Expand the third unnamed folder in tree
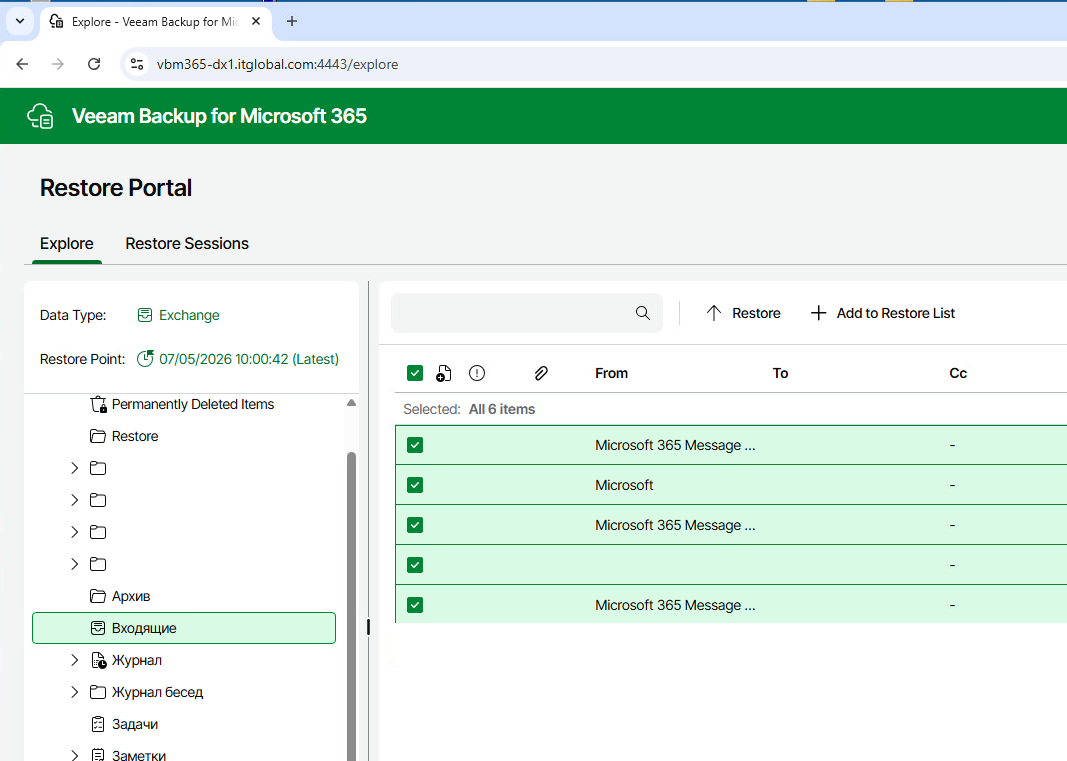The width and height of the screenshot is (1067, 761). coord(75,532)
